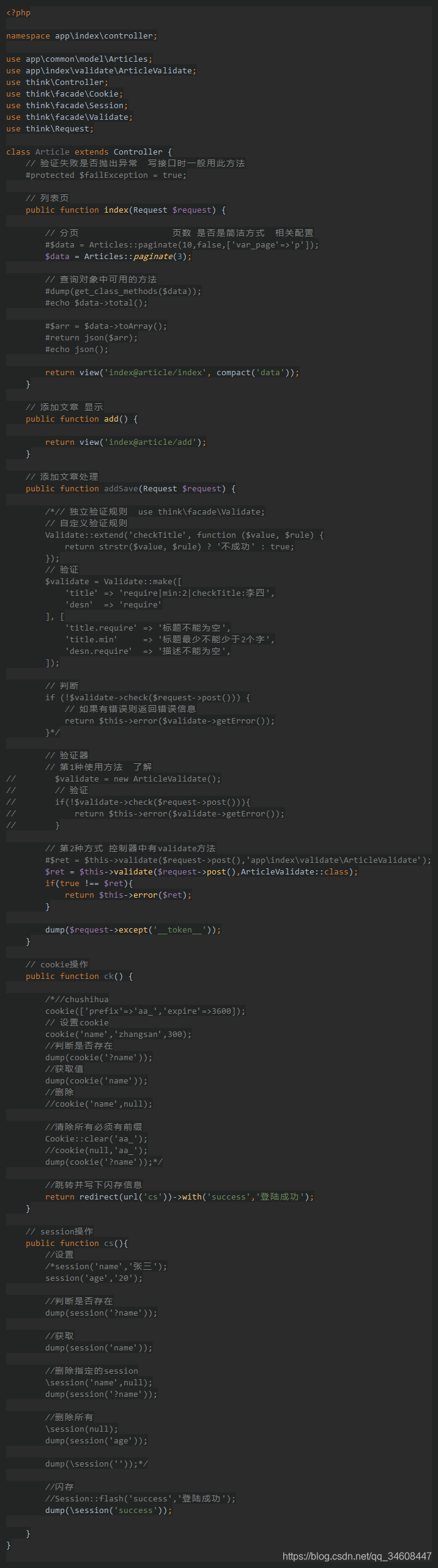The height and width of the screenshot is (1568, 438).
Task: Click the 'desn' => 'require' rule line
Action: click(113, 605)
